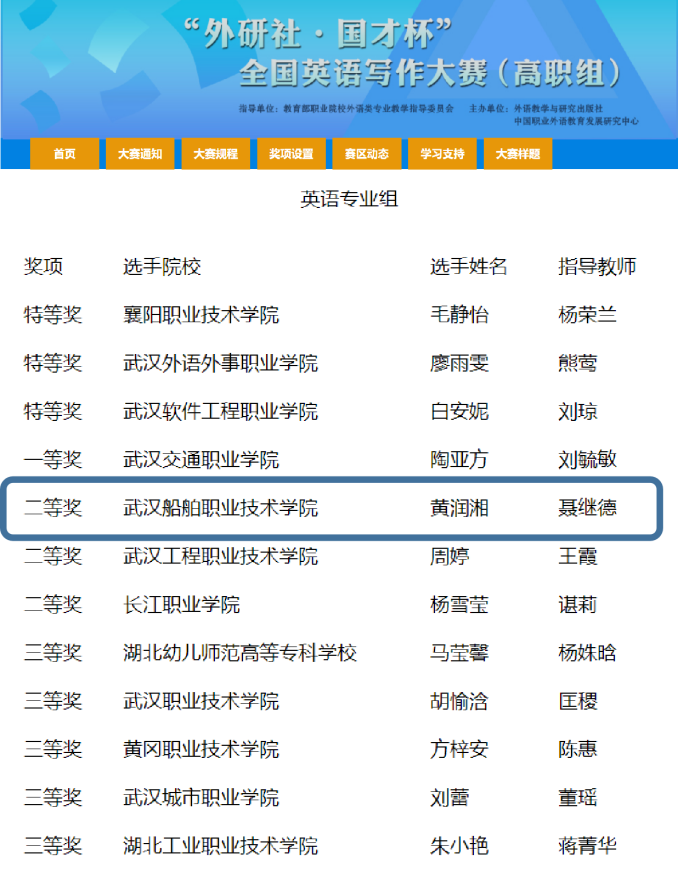The height and width of the screenshot is (871, 678).
Task: View the 赛区动态 section
Action: point(366,154)
